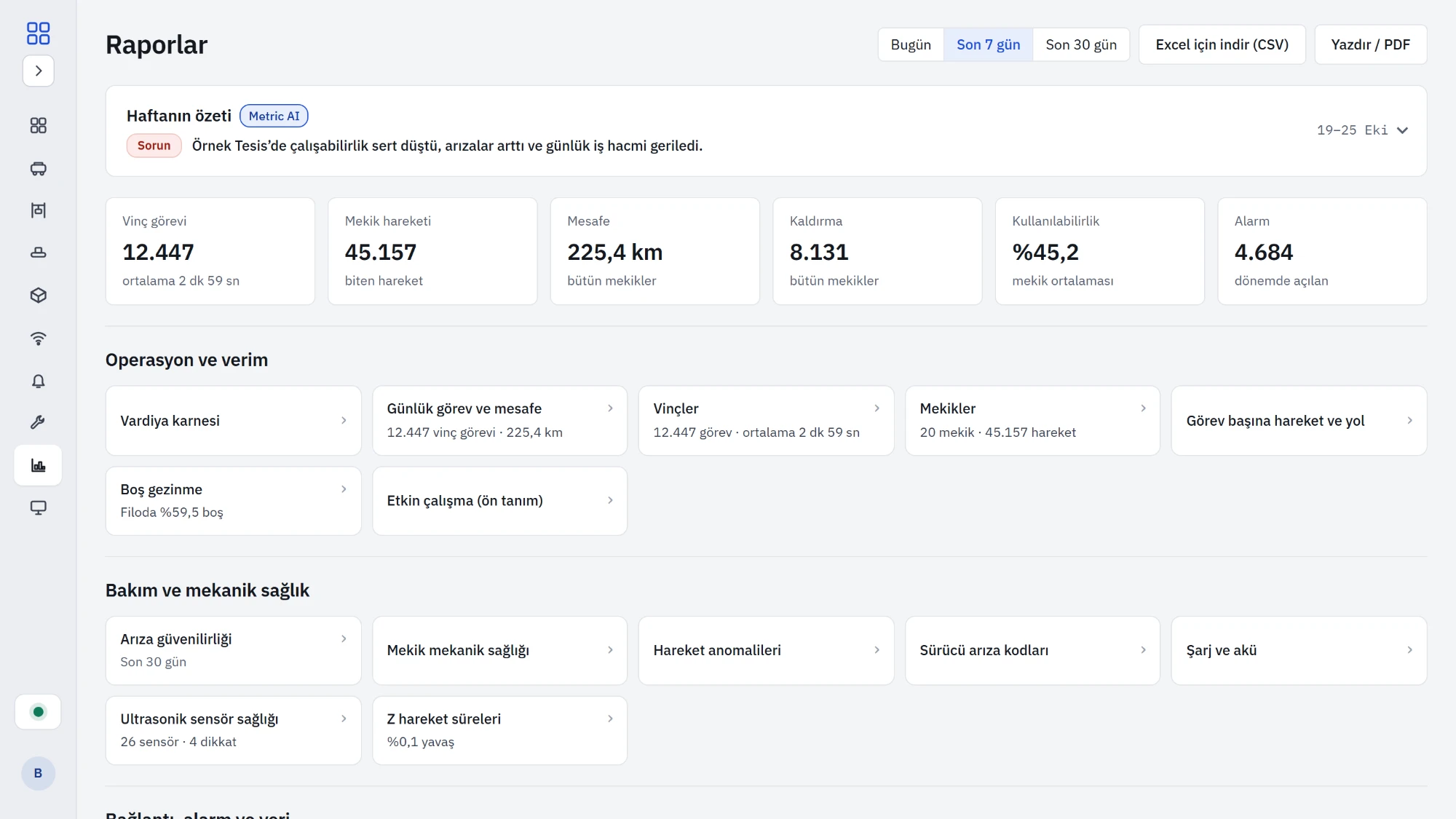Switch to Son 30 gün range
Image resolution: width=1456 pixels, height=819 pixels.
point(1081,44)
